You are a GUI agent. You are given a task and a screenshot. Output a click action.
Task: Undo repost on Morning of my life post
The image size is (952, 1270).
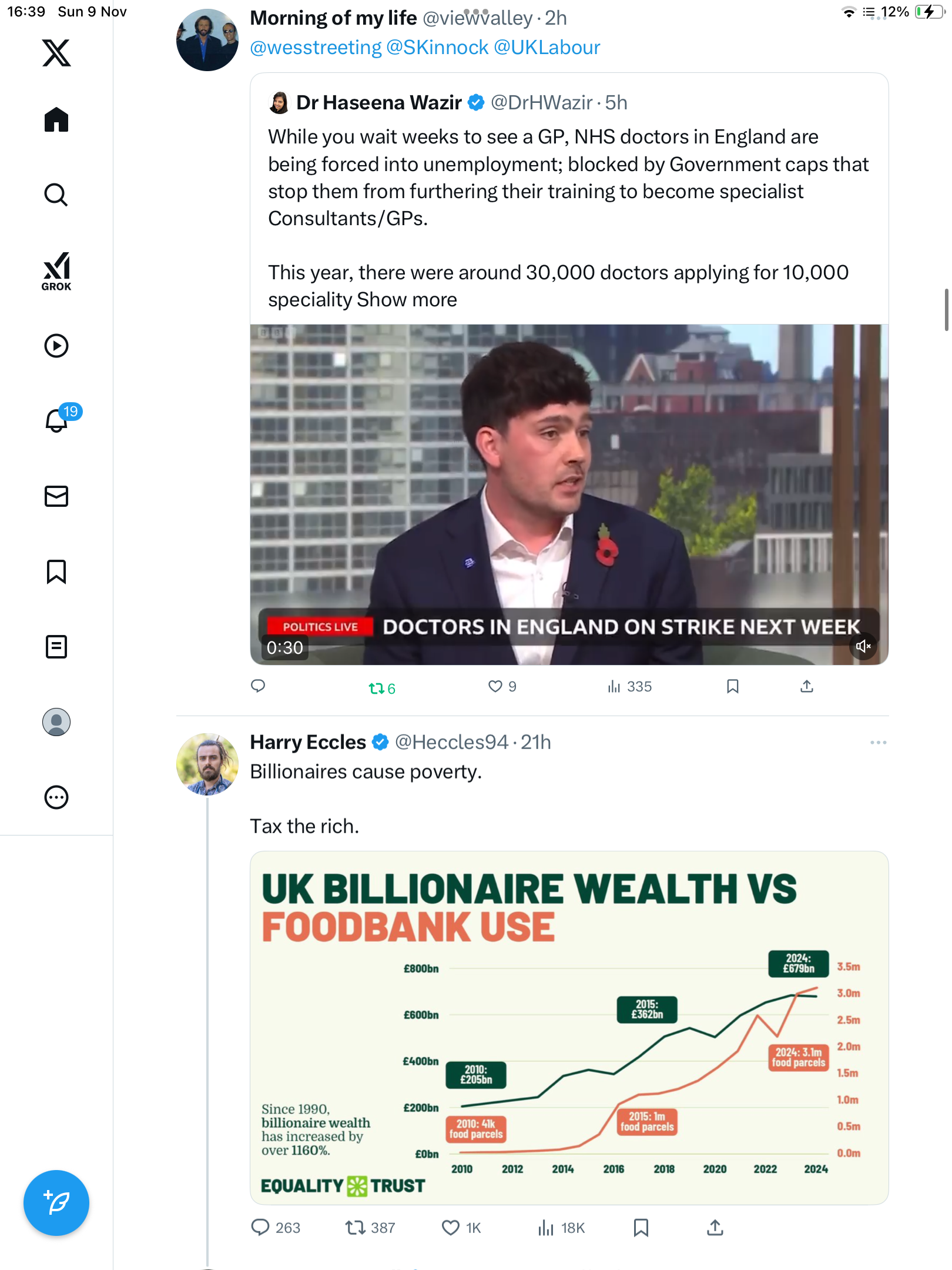pos(381,687)
